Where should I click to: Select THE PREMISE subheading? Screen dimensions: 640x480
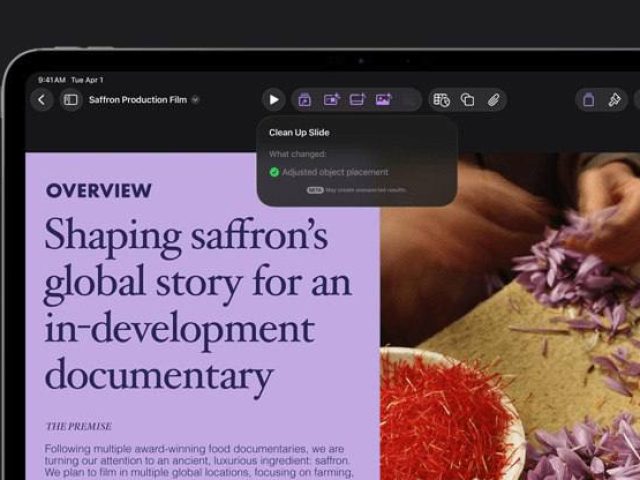(78, 427)
